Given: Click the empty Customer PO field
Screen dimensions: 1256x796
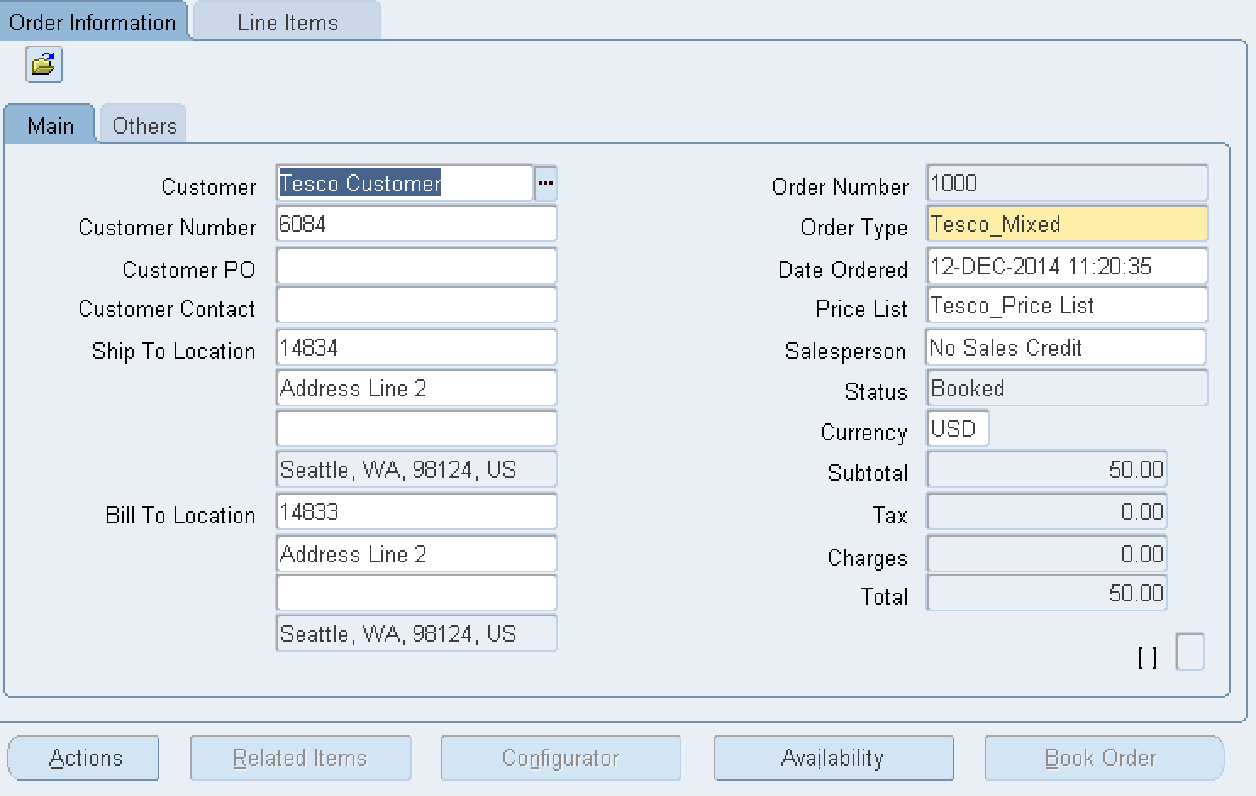Looking at the screenshot, I should point(416,266).
